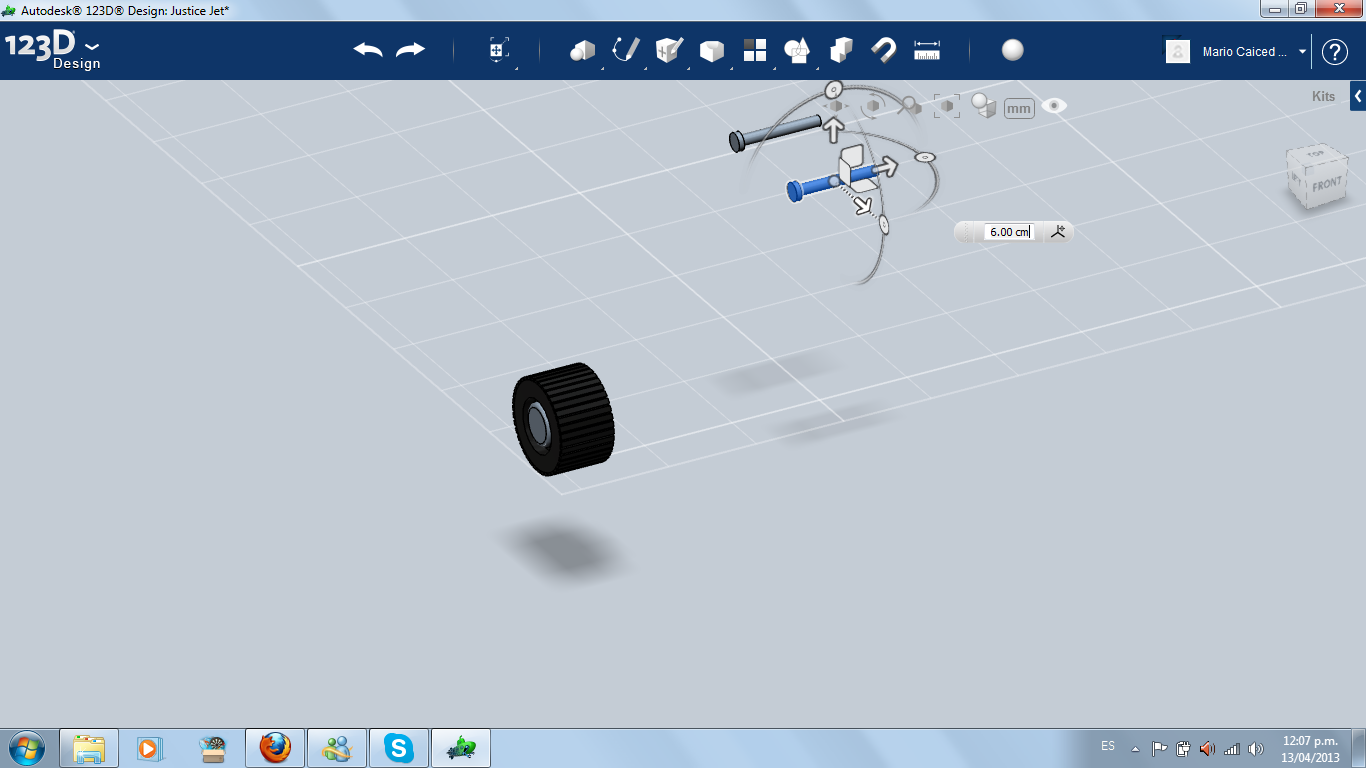Show hidden system tray icons
Image resolution: width=1366 pixels, height=768 pixels.
click(x=1135, y=748)
